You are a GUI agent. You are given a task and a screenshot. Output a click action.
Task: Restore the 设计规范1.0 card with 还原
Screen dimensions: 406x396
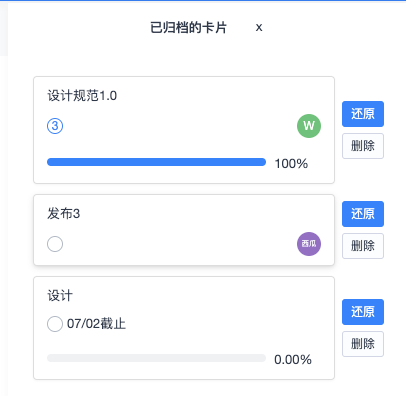click(x=363, y=114)
